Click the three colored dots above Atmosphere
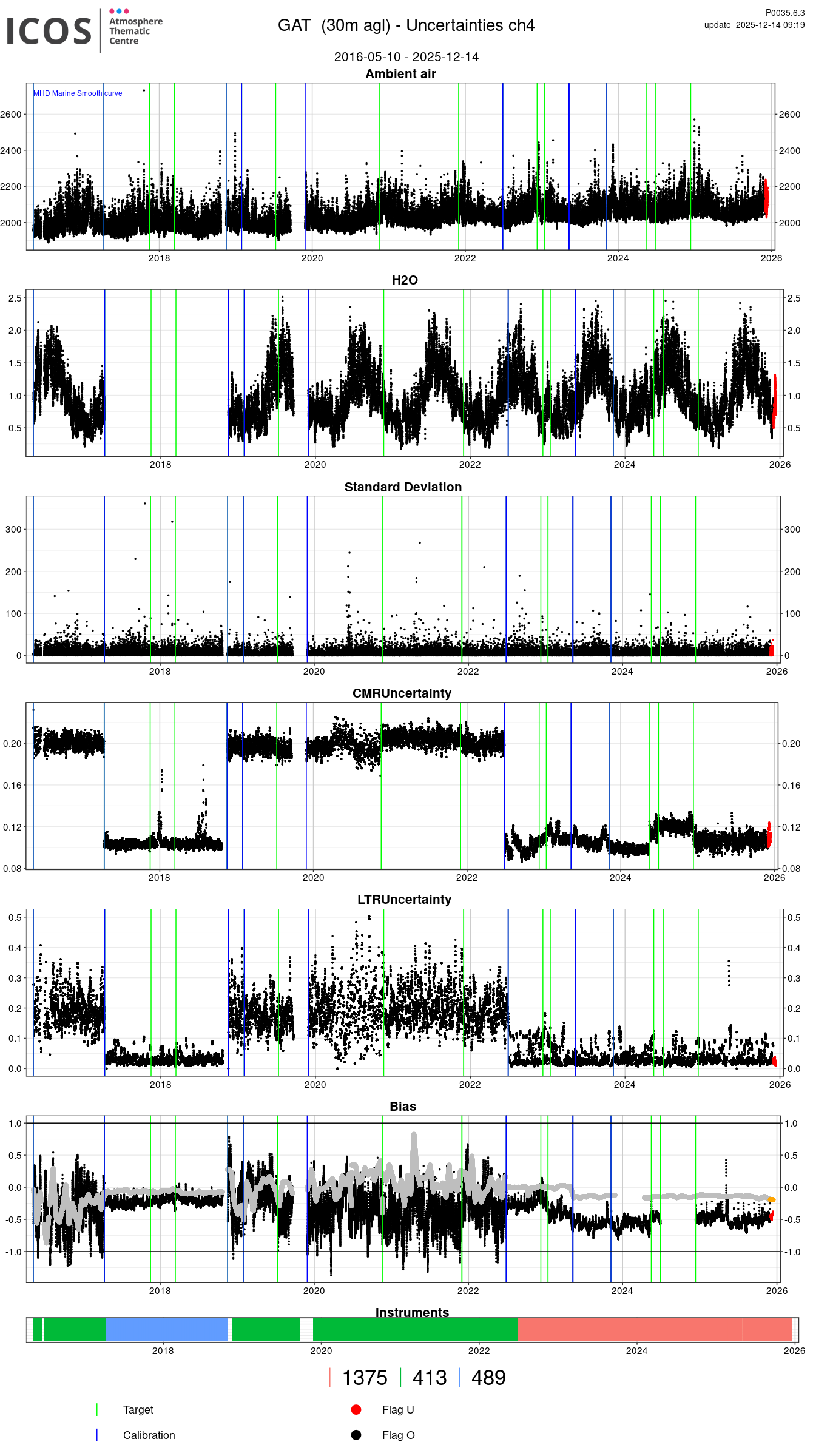The height and width of the screenshot is (1456, 813). click(x=119, y=11)
